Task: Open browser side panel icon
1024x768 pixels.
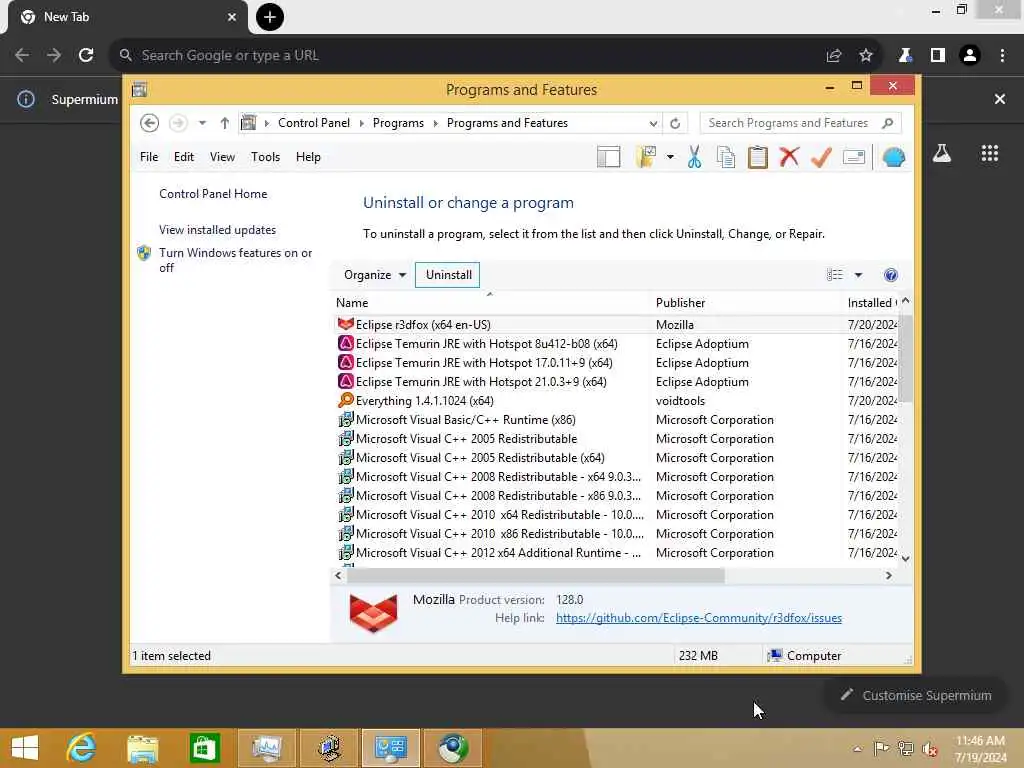Action: tap(937, 56)
